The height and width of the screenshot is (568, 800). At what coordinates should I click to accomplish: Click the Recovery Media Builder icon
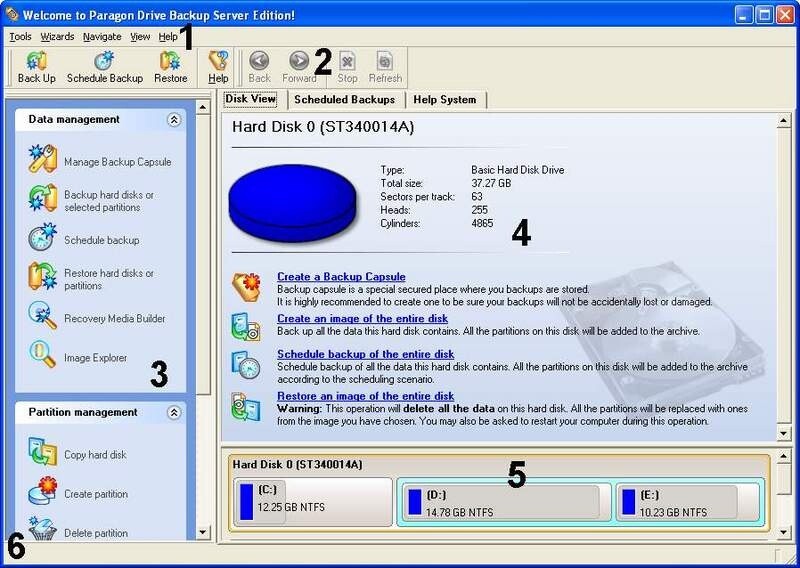pos(43,315)
